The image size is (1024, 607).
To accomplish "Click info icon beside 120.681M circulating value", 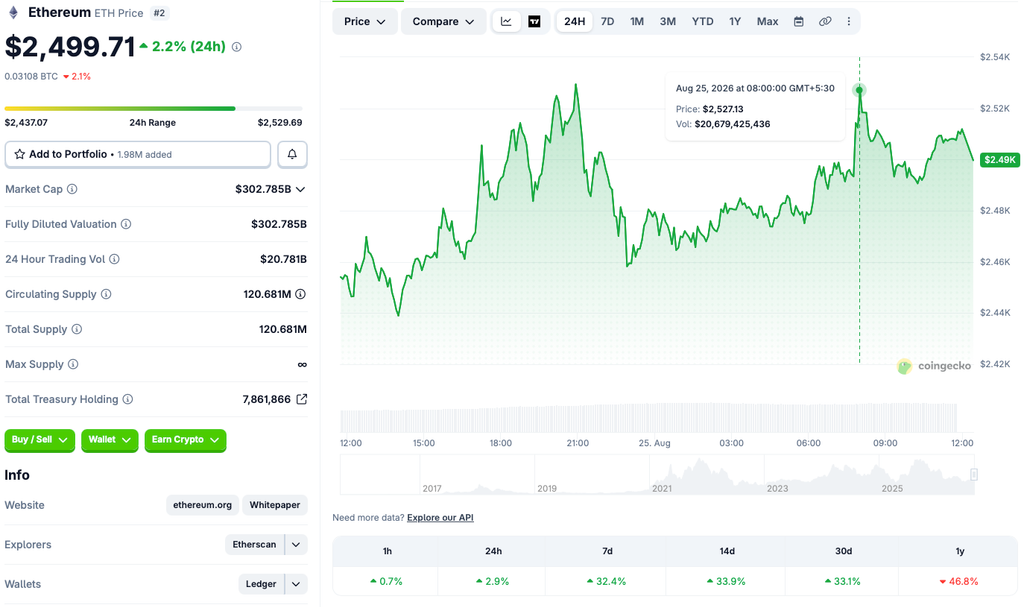I will [300, 294].
